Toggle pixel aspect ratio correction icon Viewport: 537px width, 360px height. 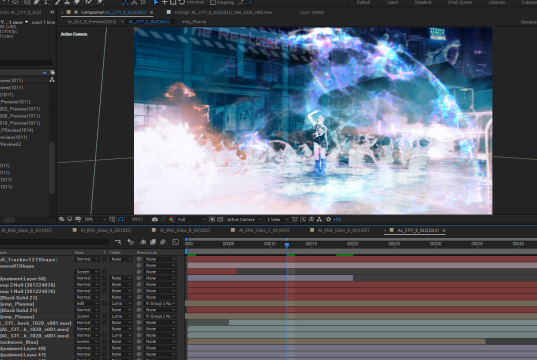pos(295,219)
